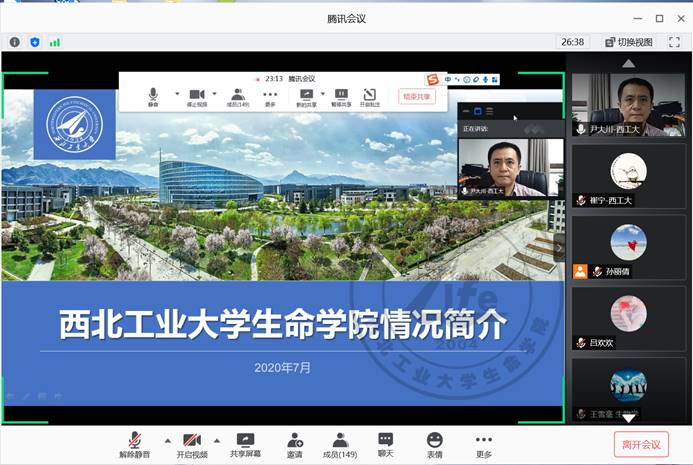Viewport: 693px width, 465px height.
Task: Toggle mute icon in shared floating toolbar
Action: pos(153,95)
